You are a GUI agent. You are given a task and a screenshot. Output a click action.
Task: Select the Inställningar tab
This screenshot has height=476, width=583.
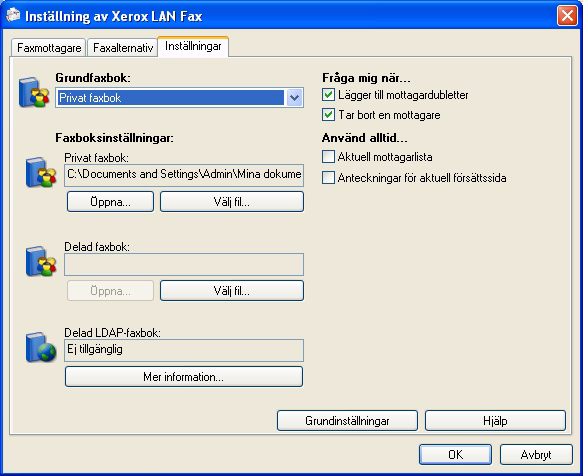click(x=193, y=46)
